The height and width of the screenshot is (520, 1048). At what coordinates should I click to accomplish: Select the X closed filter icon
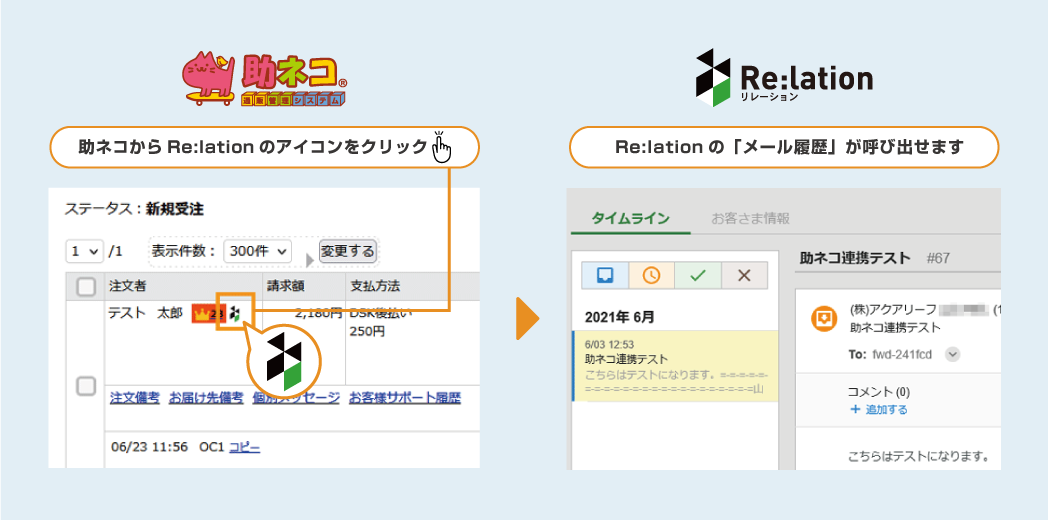pos(745,275)
